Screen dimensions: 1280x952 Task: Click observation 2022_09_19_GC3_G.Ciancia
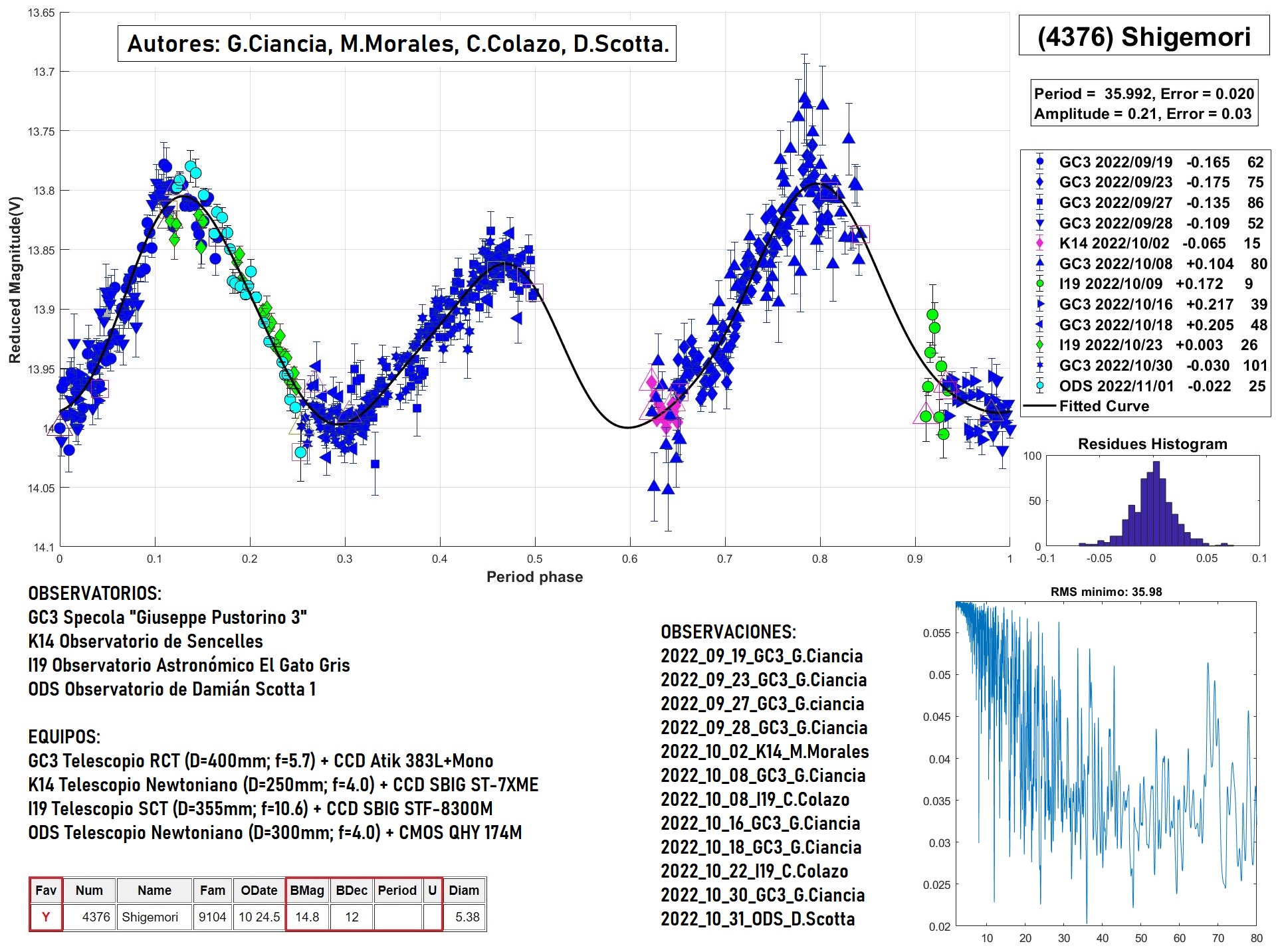point(762,656)
